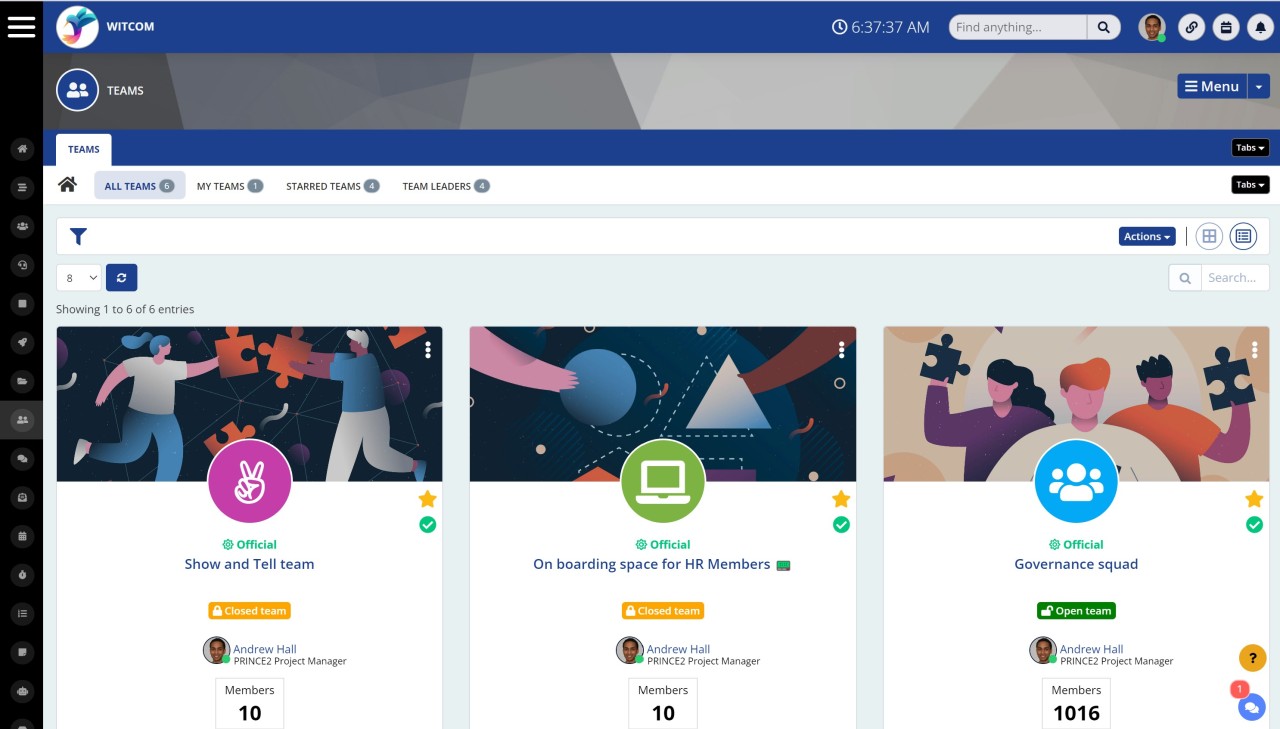Unstar the Show and Tell team

tap(427, 498)
